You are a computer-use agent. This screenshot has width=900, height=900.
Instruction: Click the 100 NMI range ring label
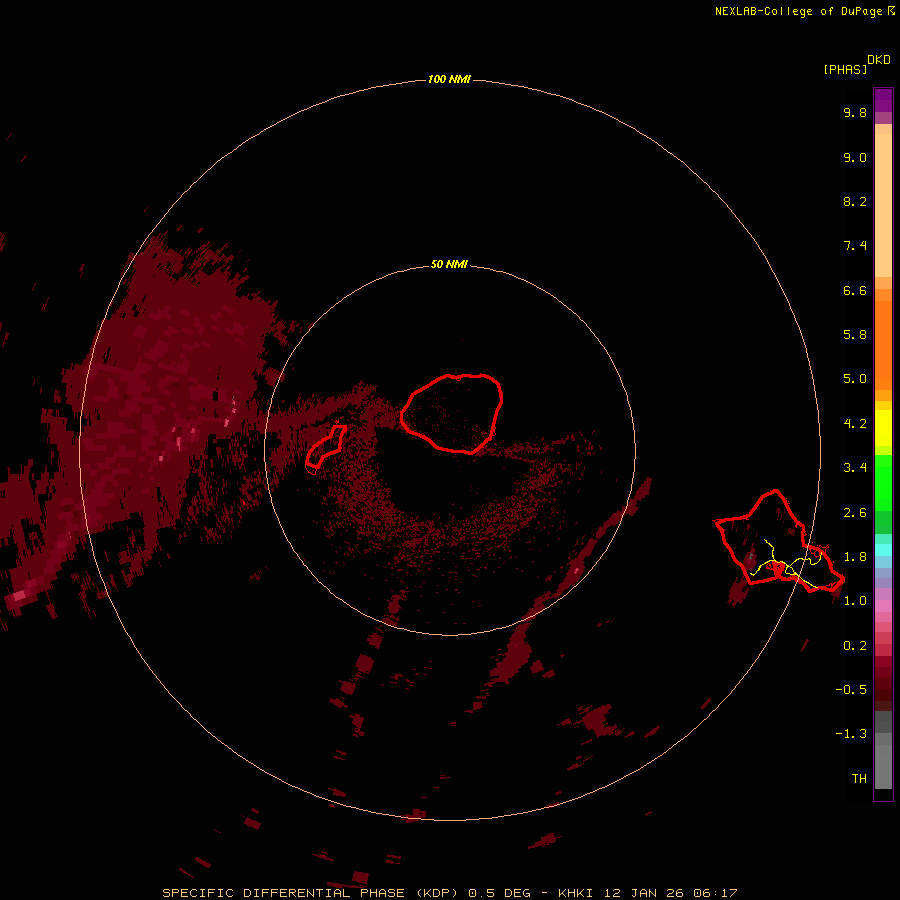449,79
